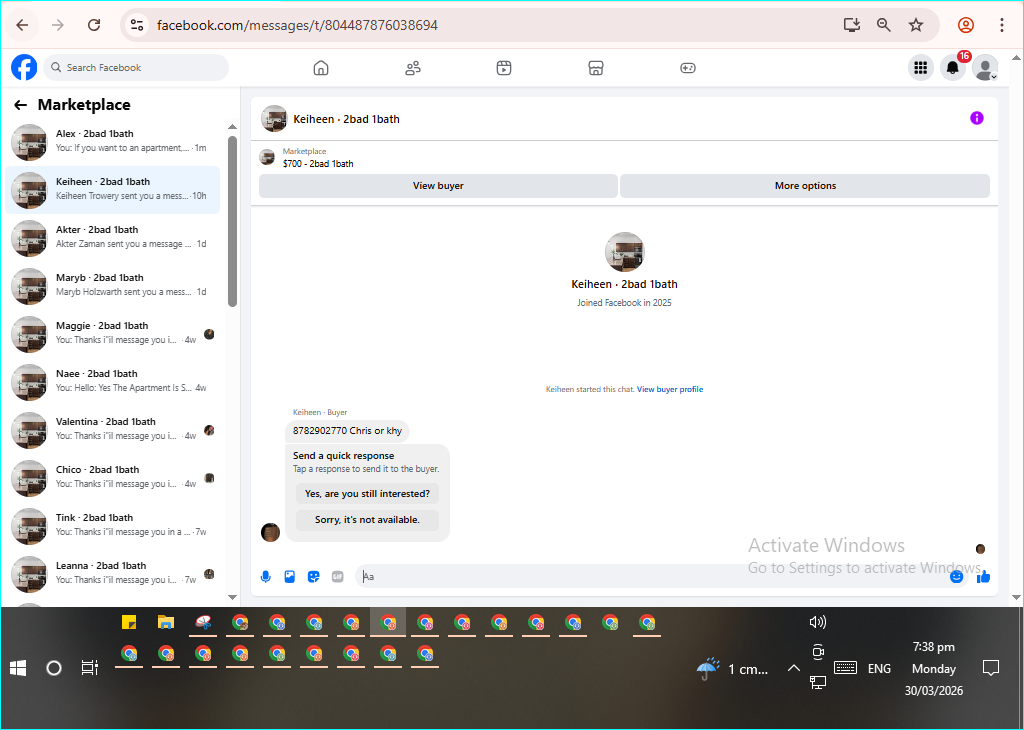
Task: Click the chat list scroll up arrow
Action: [x=232, y=127]
